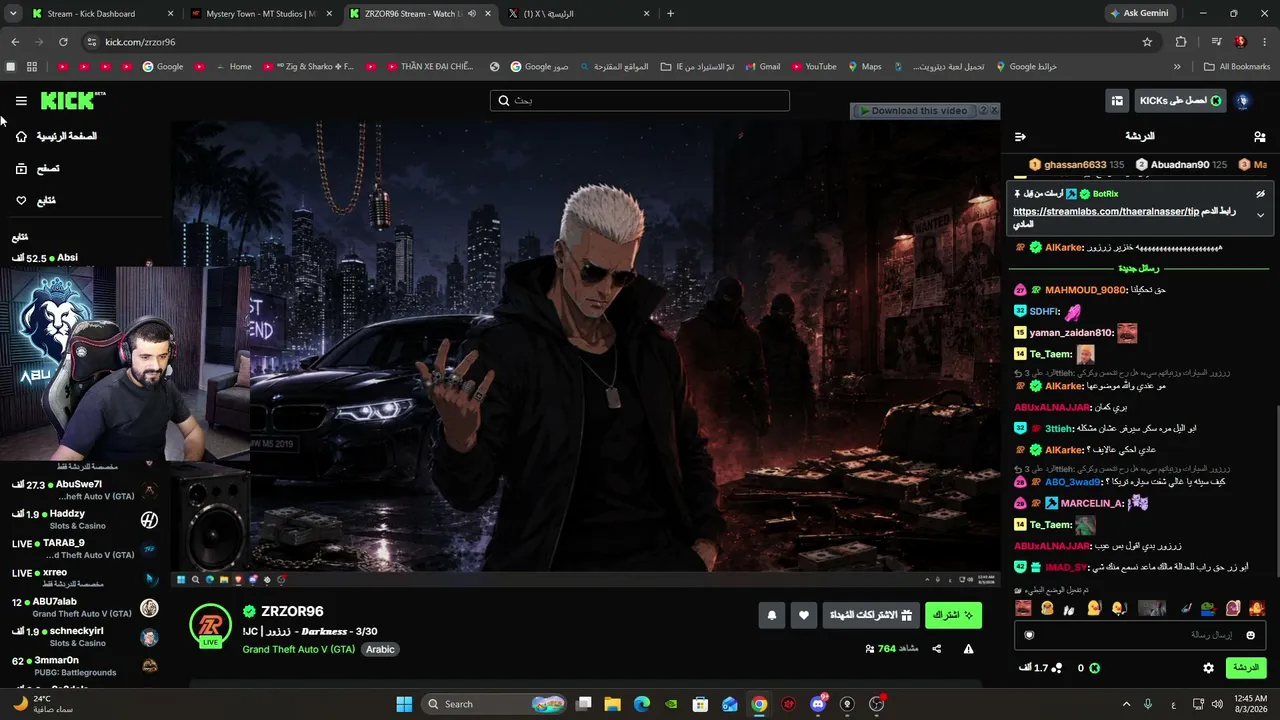Open the emoji picker in chat input
Image resolution: width=1280 pixels, height=720 pixels.
pyautogui.click(x=1250, y=635)
